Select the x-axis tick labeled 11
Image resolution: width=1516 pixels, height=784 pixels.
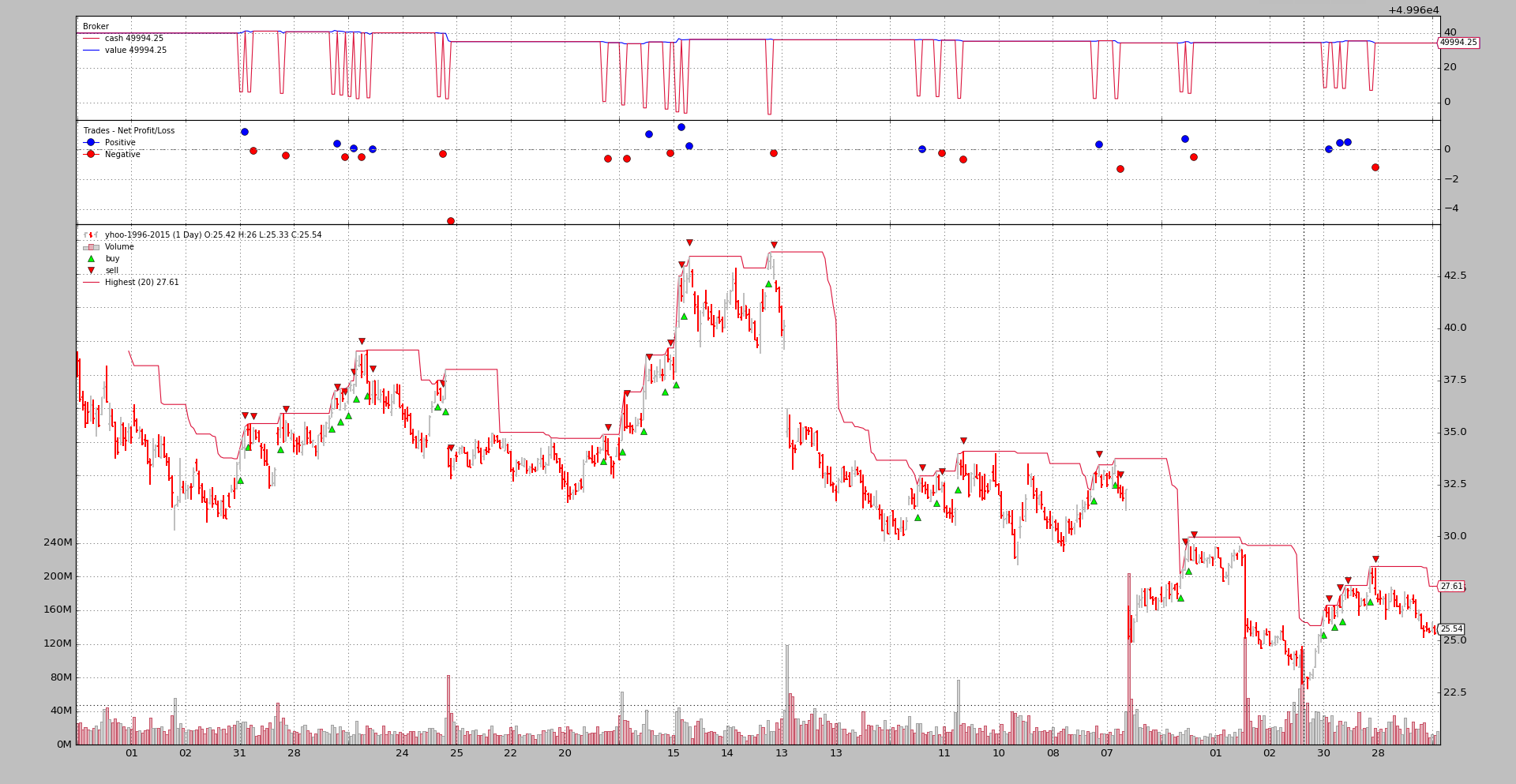[x=944, y=753]
